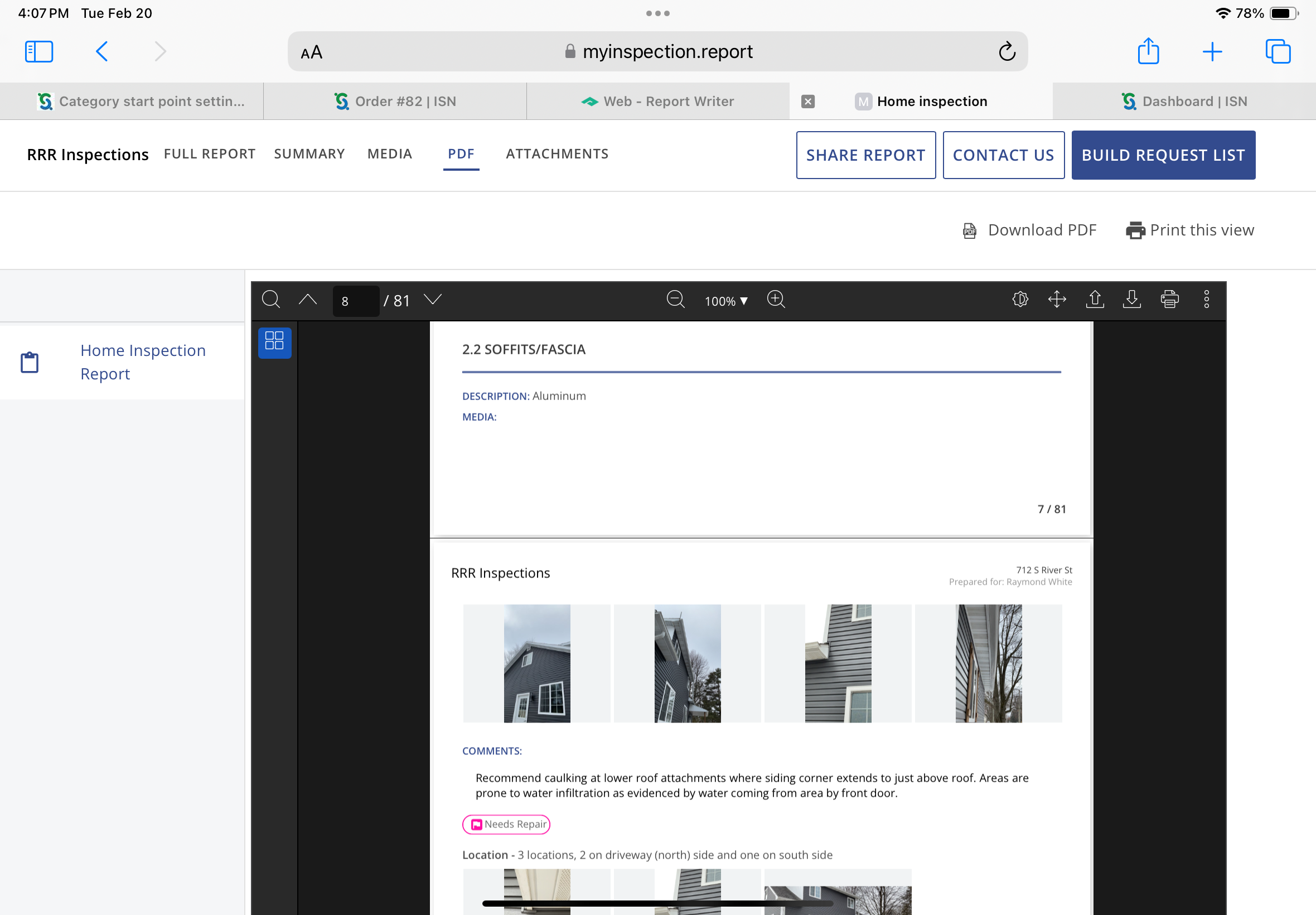Click the SHARE REPORT button
The width and height of the screenshot is (1316, 915).
click(865, 155)
